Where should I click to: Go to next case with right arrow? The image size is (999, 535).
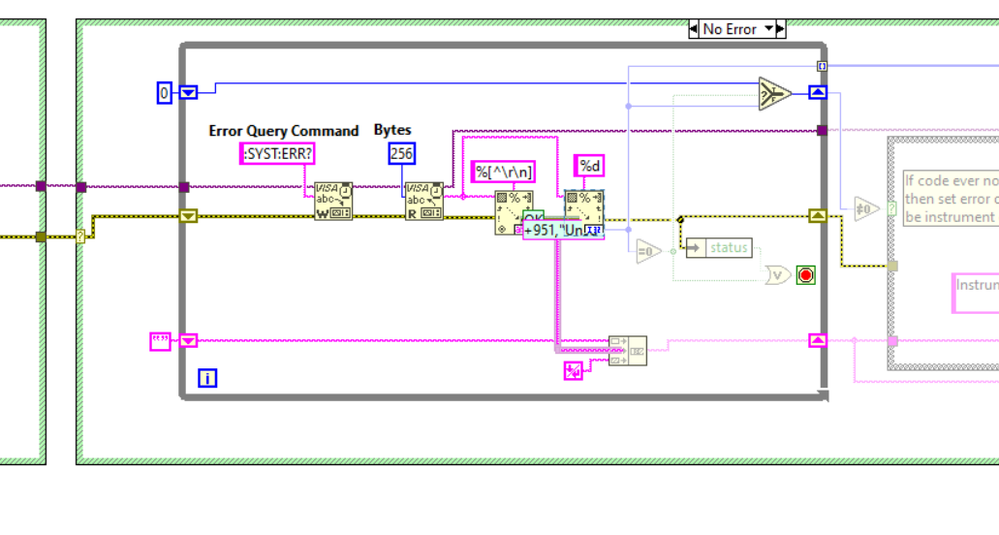pos(781,29)
